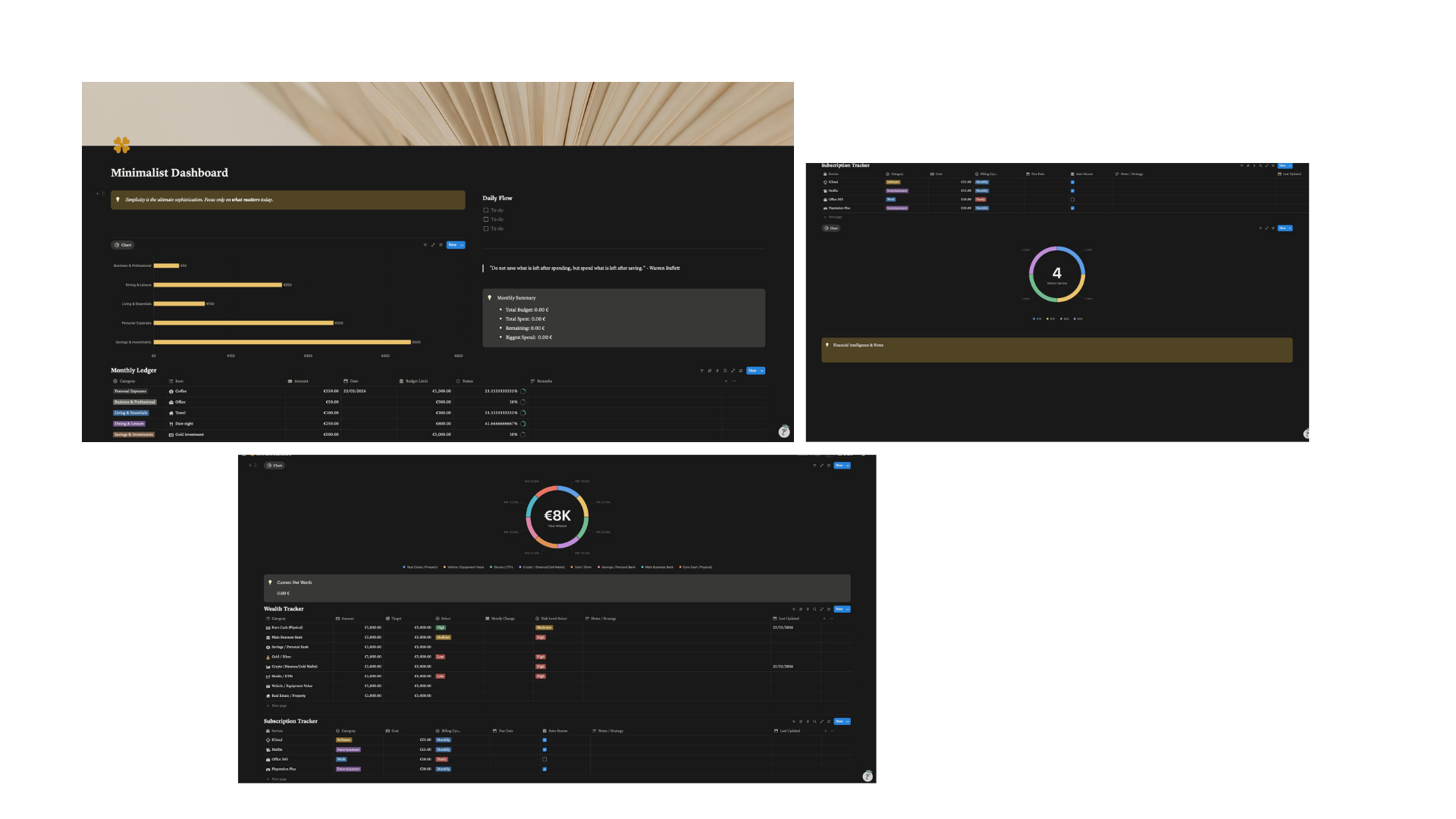Select the Chart tab above the bar chart
Viewport: 1456px width, 819px height.
[123, 245]
